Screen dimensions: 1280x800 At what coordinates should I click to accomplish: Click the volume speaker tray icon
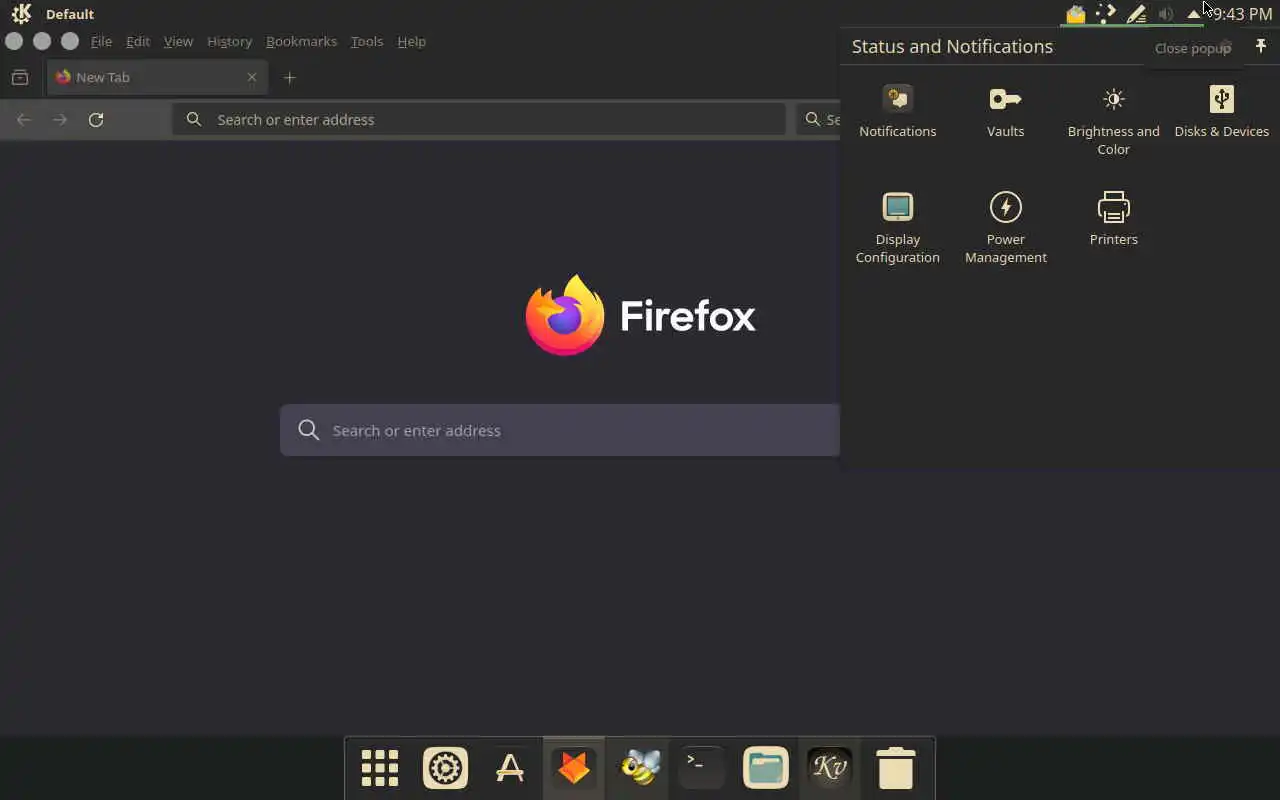1165,14
